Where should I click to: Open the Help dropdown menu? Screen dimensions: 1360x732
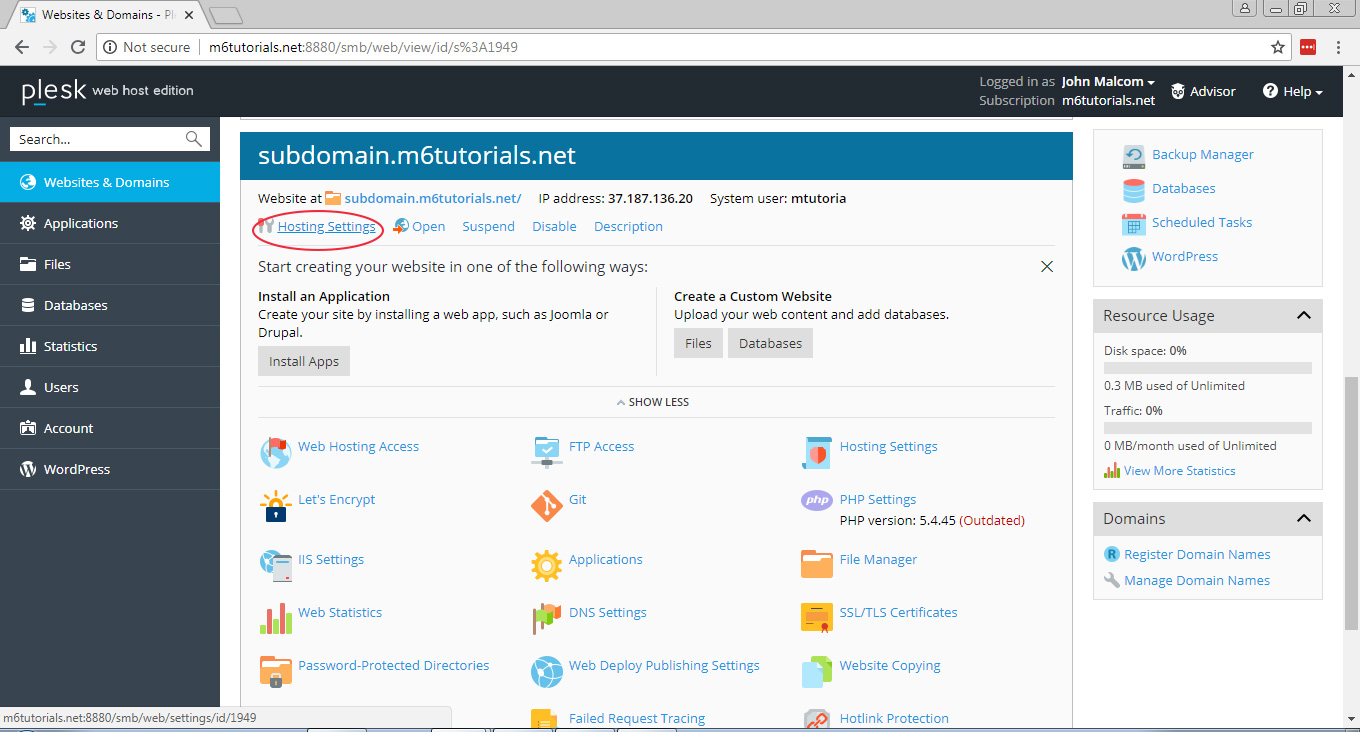click(x=1292, y=91)
